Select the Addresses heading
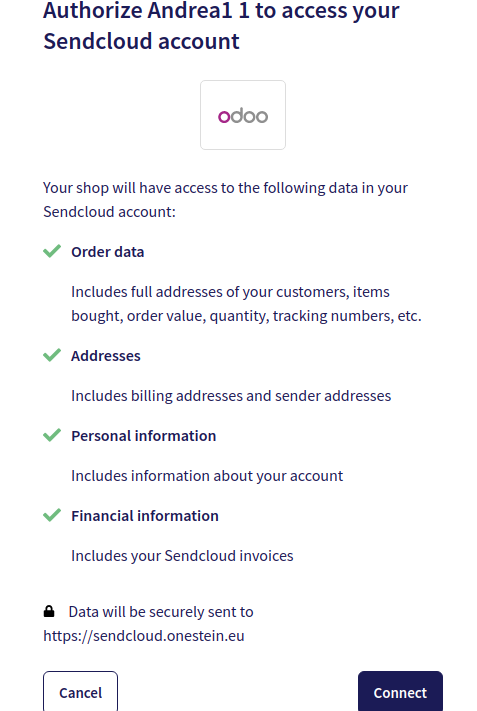The image size is (477, 711). pyautogui.click(x=106, y=356)
